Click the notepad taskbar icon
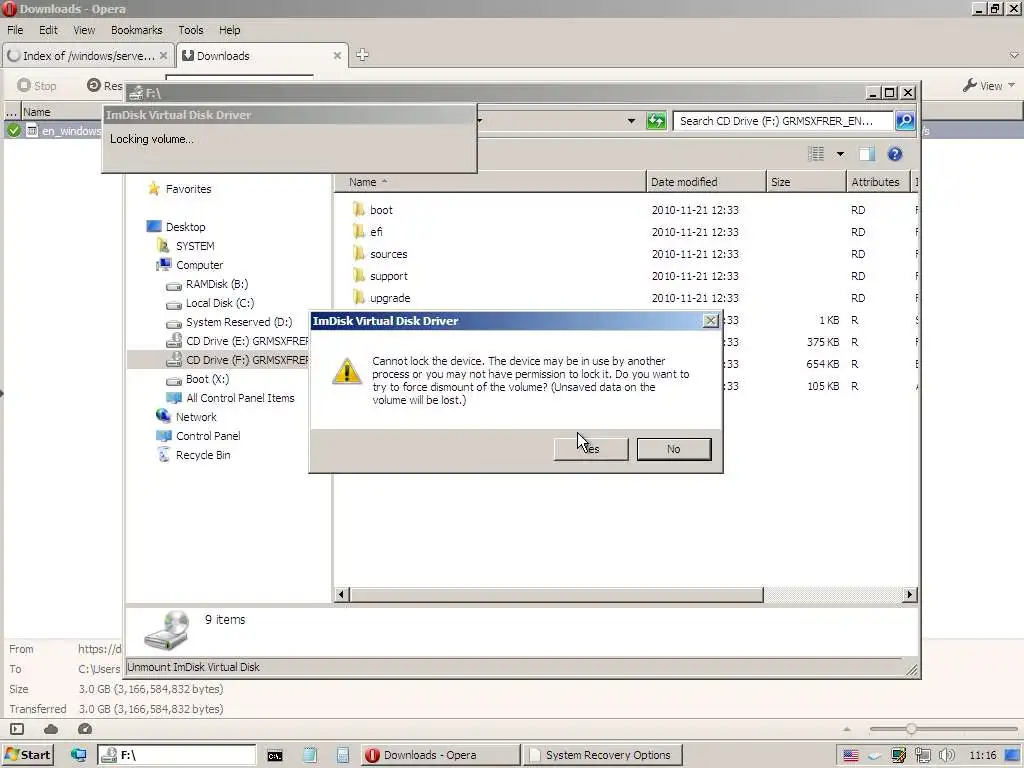Screen dimensions: 1024x768 [310, 755]
